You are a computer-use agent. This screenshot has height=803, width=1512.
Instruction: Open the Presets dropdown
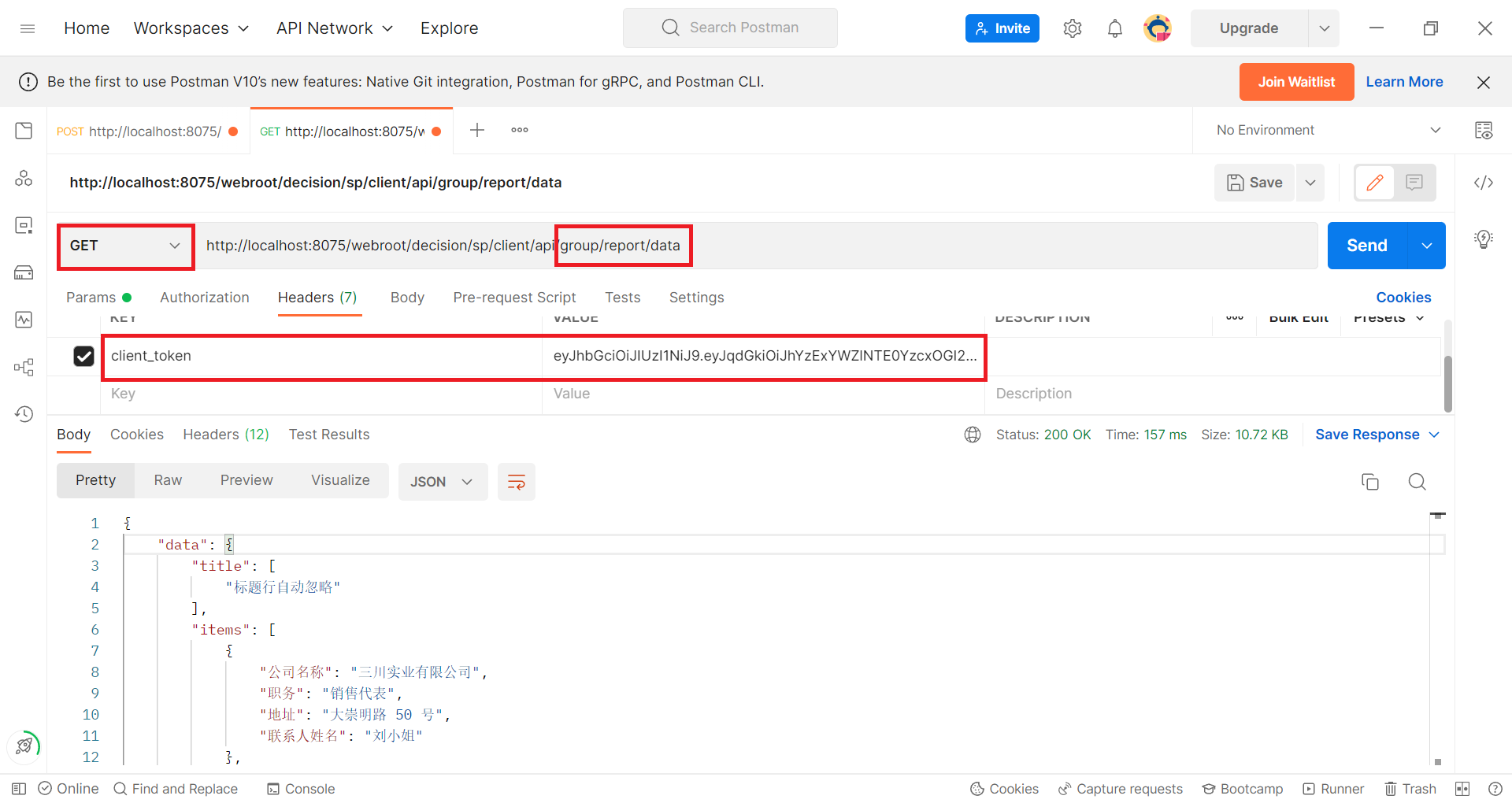point(1388,318)
